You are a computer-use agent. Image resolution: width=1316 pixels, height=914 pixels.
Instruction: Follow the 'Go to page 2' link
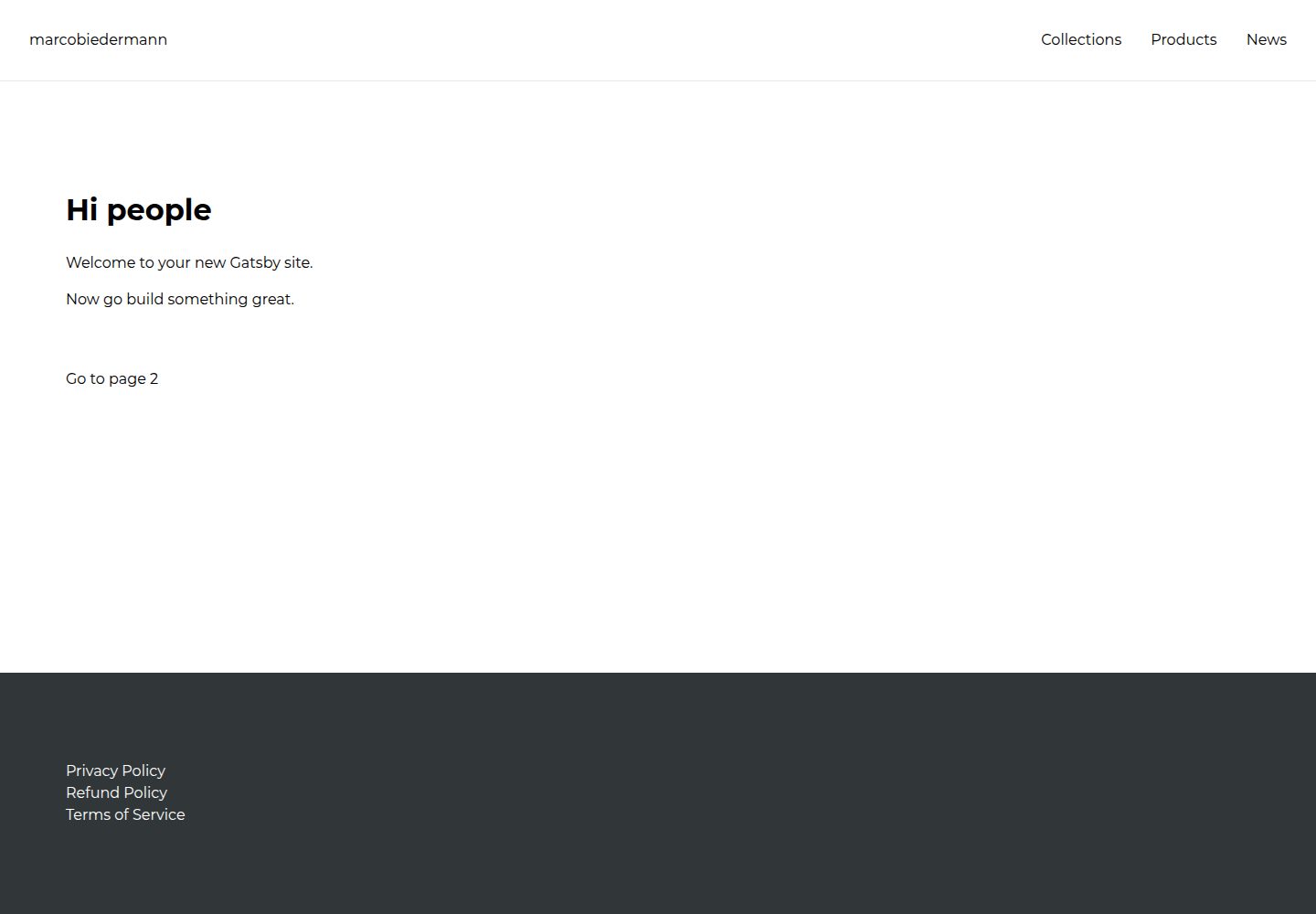click(x=111, y=378)
